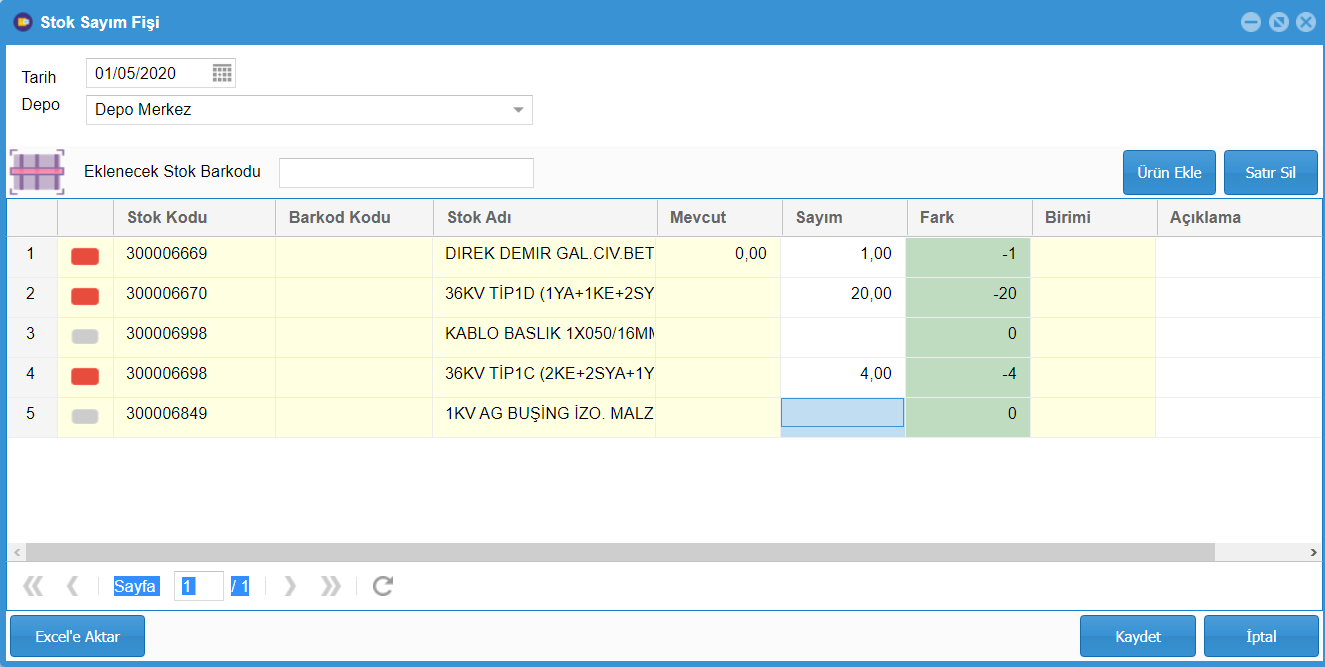Select stock code 300006698 cell

pos(194,377)
